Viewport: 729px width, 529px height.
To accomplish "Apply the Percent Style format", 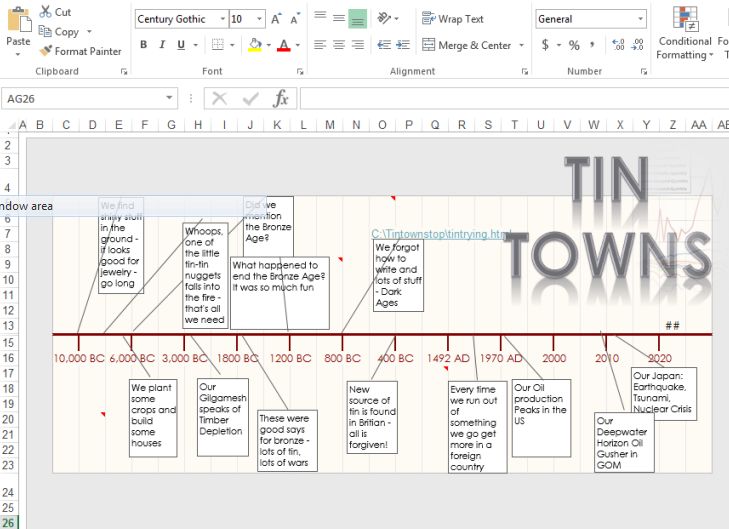I will coord(574,45).
